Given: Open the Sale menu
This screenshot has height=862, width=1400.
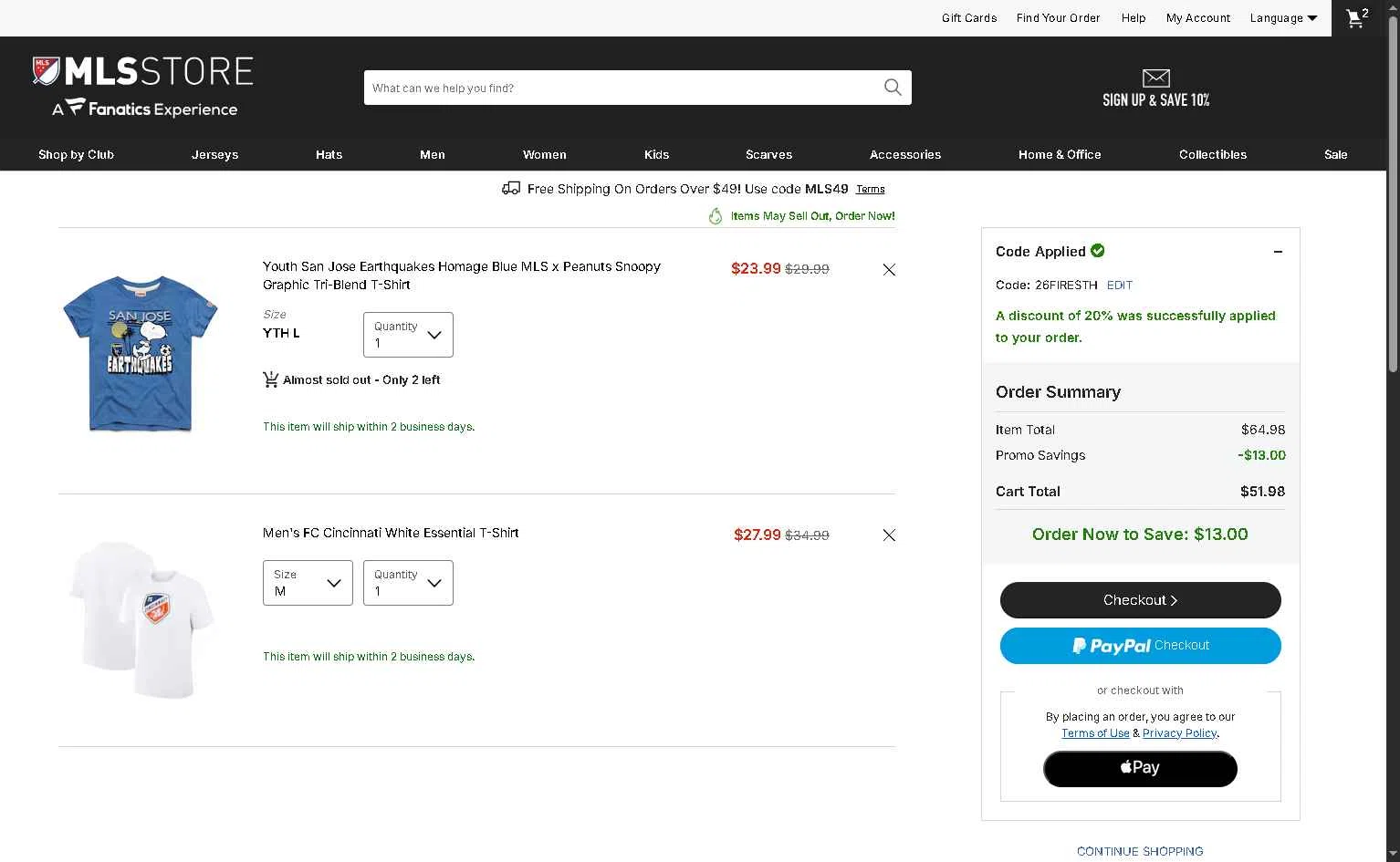Looking at the screenshot, I should click(1336, 155).
